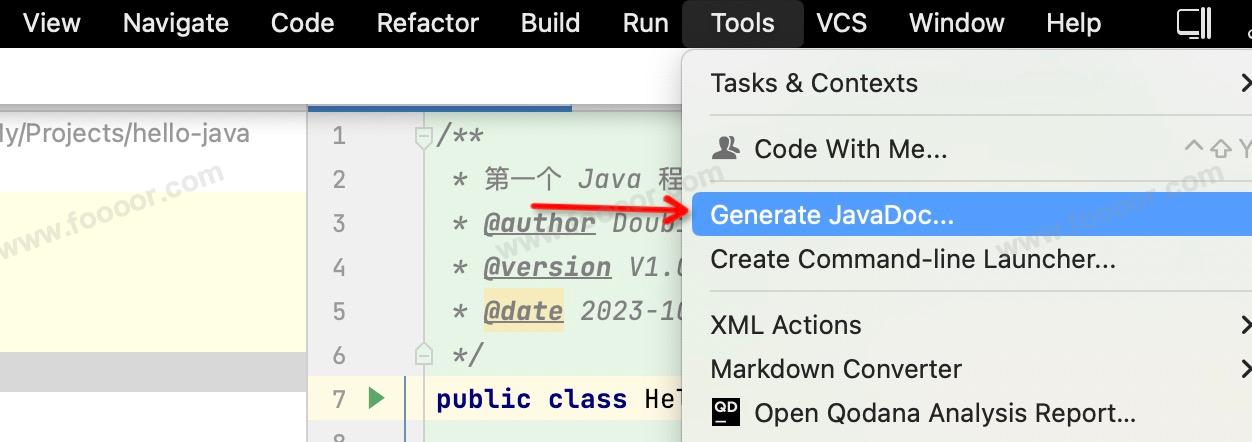Click the Code With Me people icon
Viewport: 1252px width, 442px height.
tap(725, 149)
